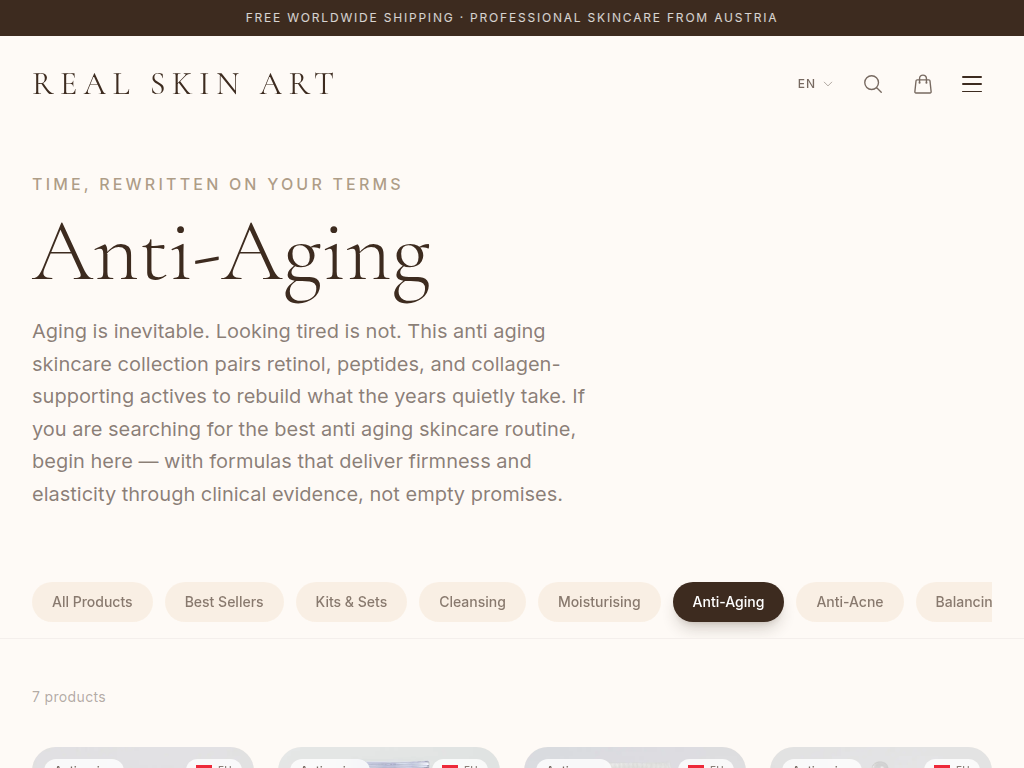Click the language dropdown chevron arrow
Viewport: 1024px width, 768px height.
click(828, 84)
